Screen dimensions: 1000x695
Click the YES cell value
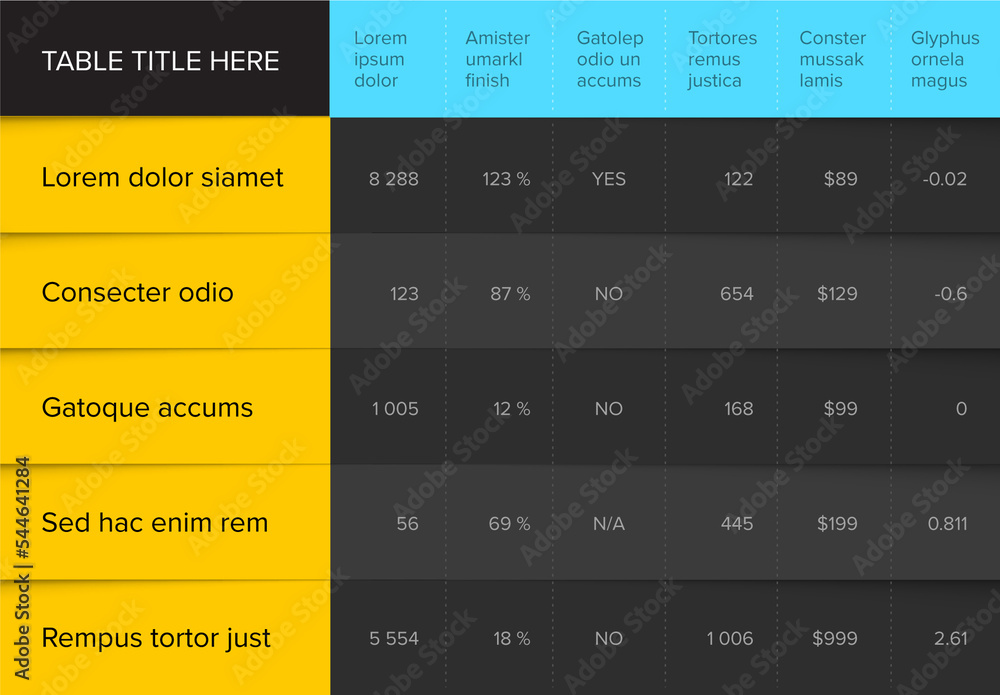(608, 179)
